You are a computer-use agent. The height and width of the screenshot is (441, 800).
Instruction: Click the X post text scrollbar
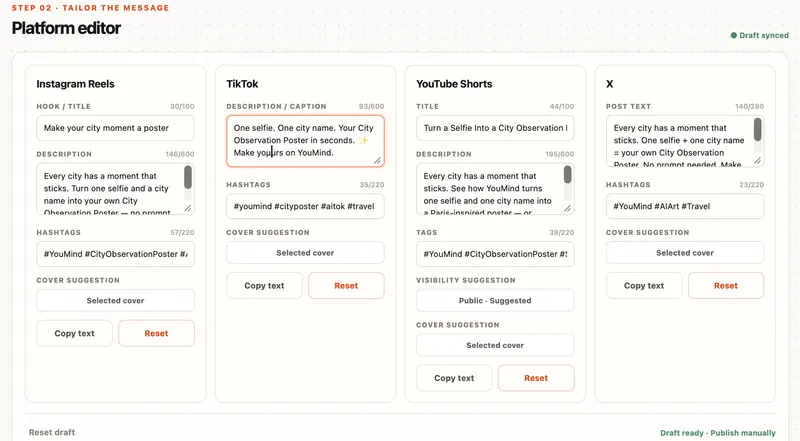(757, 135)
